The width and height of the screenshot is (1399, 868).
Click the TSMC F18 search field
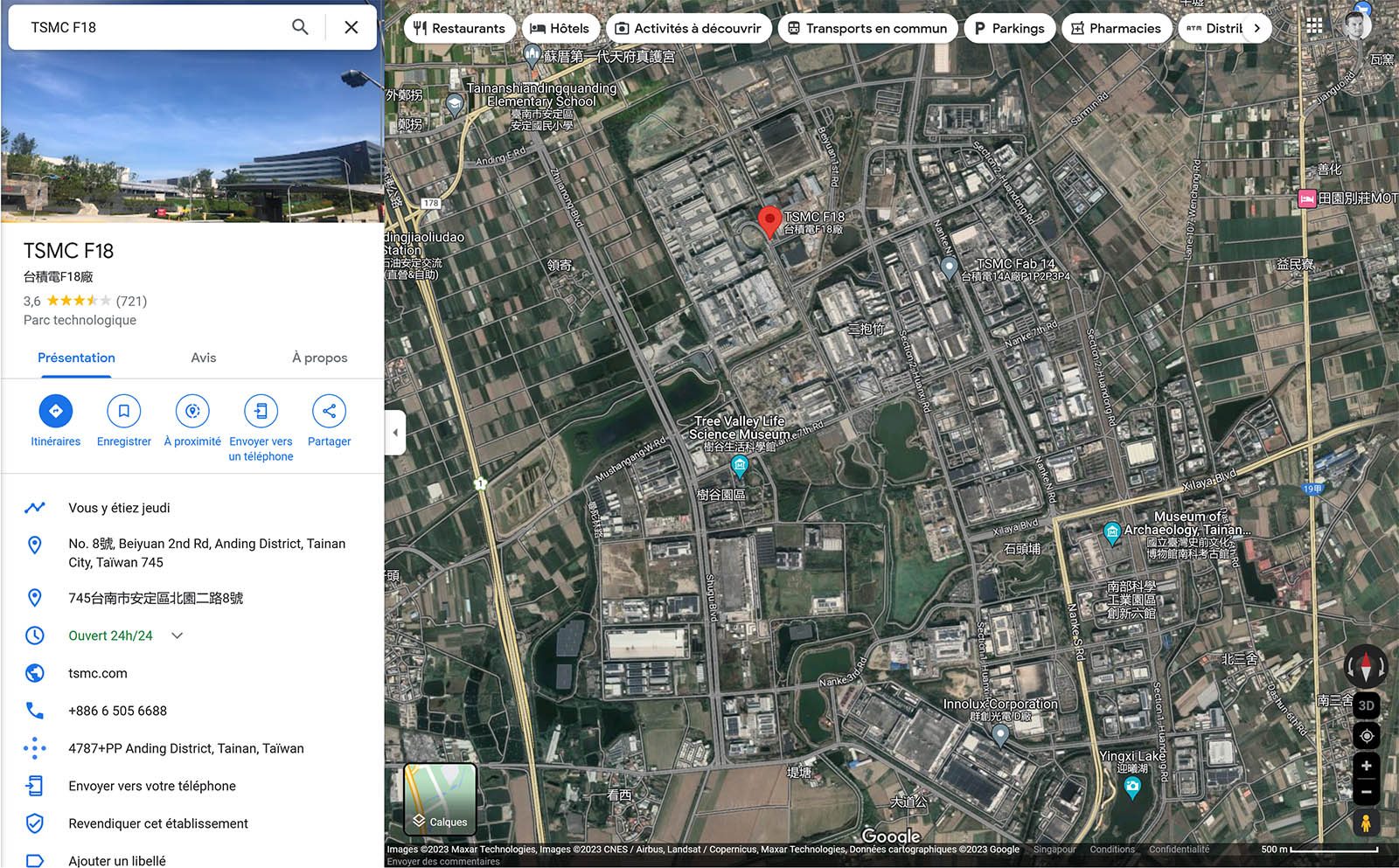click(x=153, y=27)
